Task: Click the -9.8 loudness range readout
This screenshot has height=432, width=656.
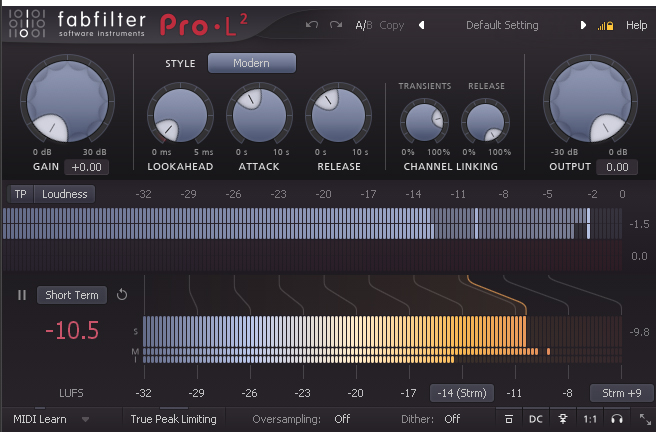Action: tap(639, 332)
